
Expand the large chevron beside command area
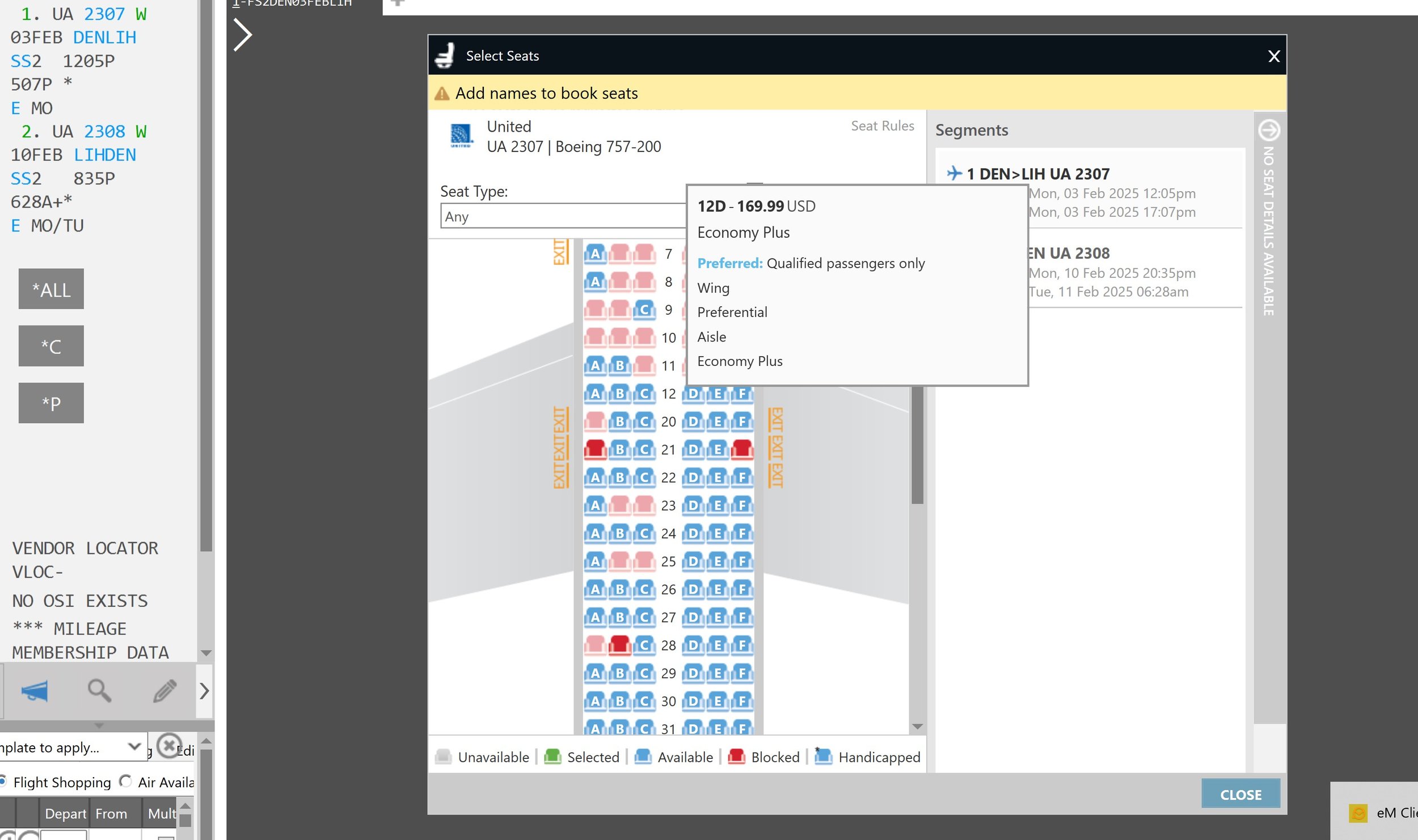[243, 35]
